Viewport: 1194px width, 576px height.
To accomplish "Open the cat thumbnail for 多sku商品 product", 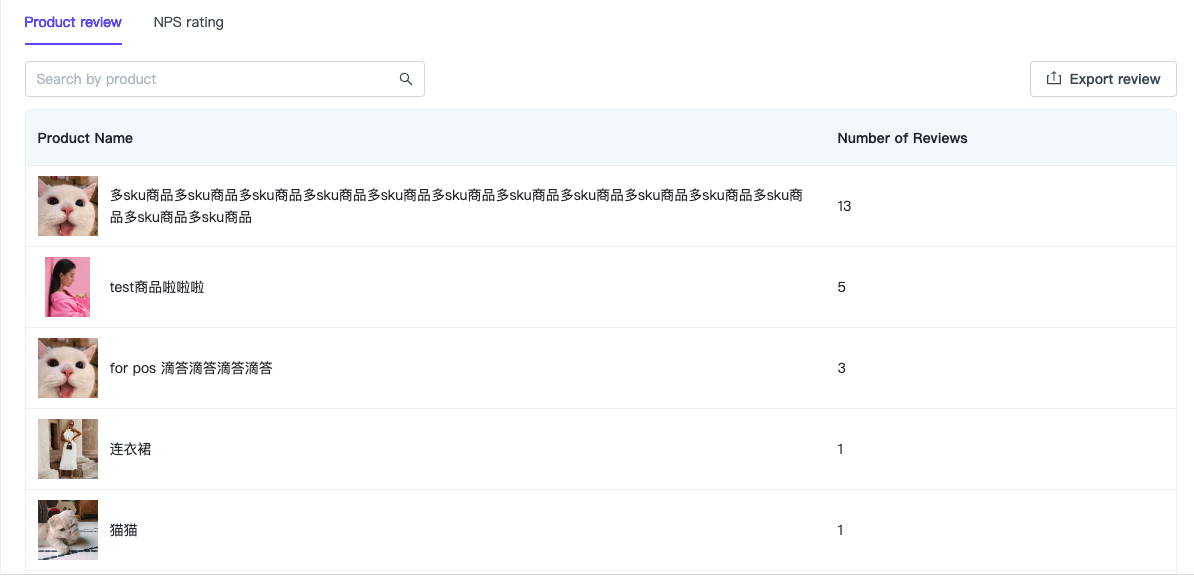I will pyautogui.click(x=68, y=206).
